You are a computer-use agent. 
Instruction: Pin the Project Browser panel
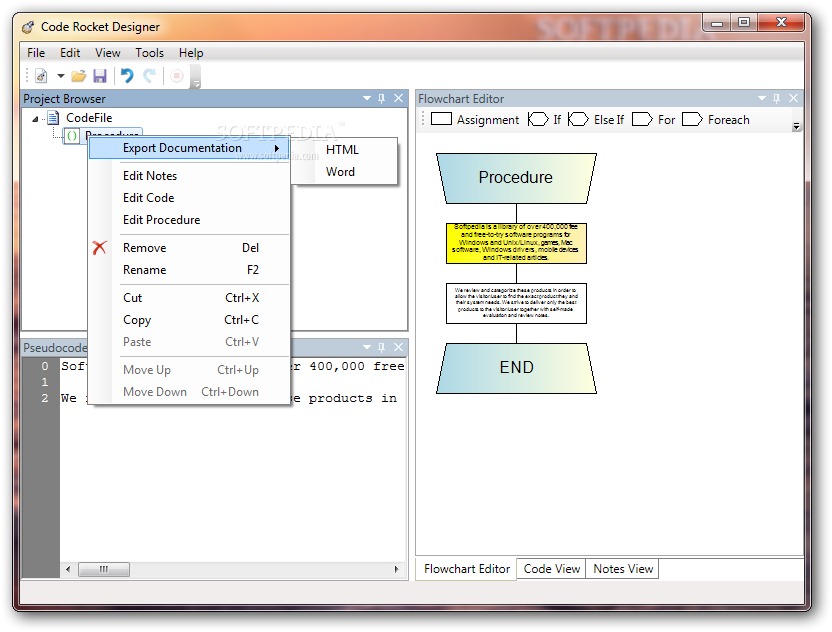pyautogui.click(x=382, y=98)
